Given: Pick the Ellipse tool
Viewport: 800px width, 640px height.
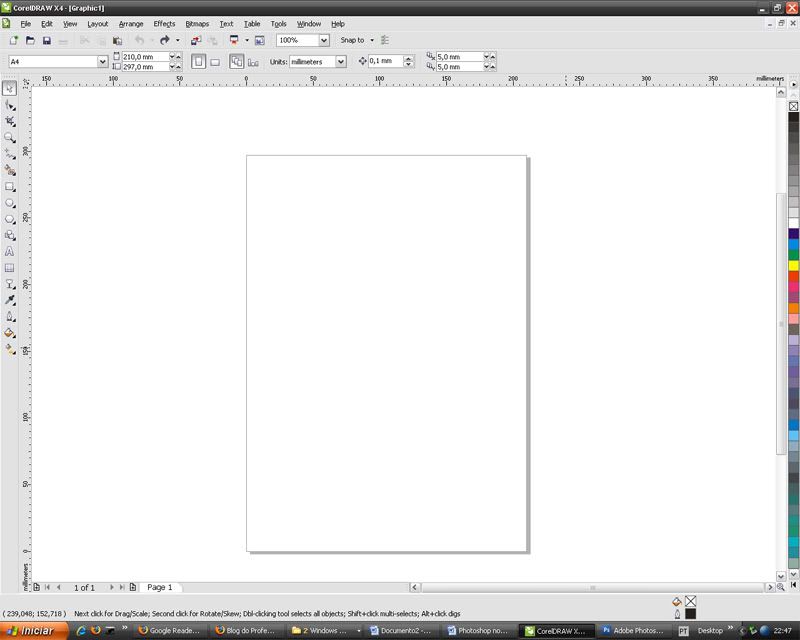Looking at the screenshot, I should 10,203.
